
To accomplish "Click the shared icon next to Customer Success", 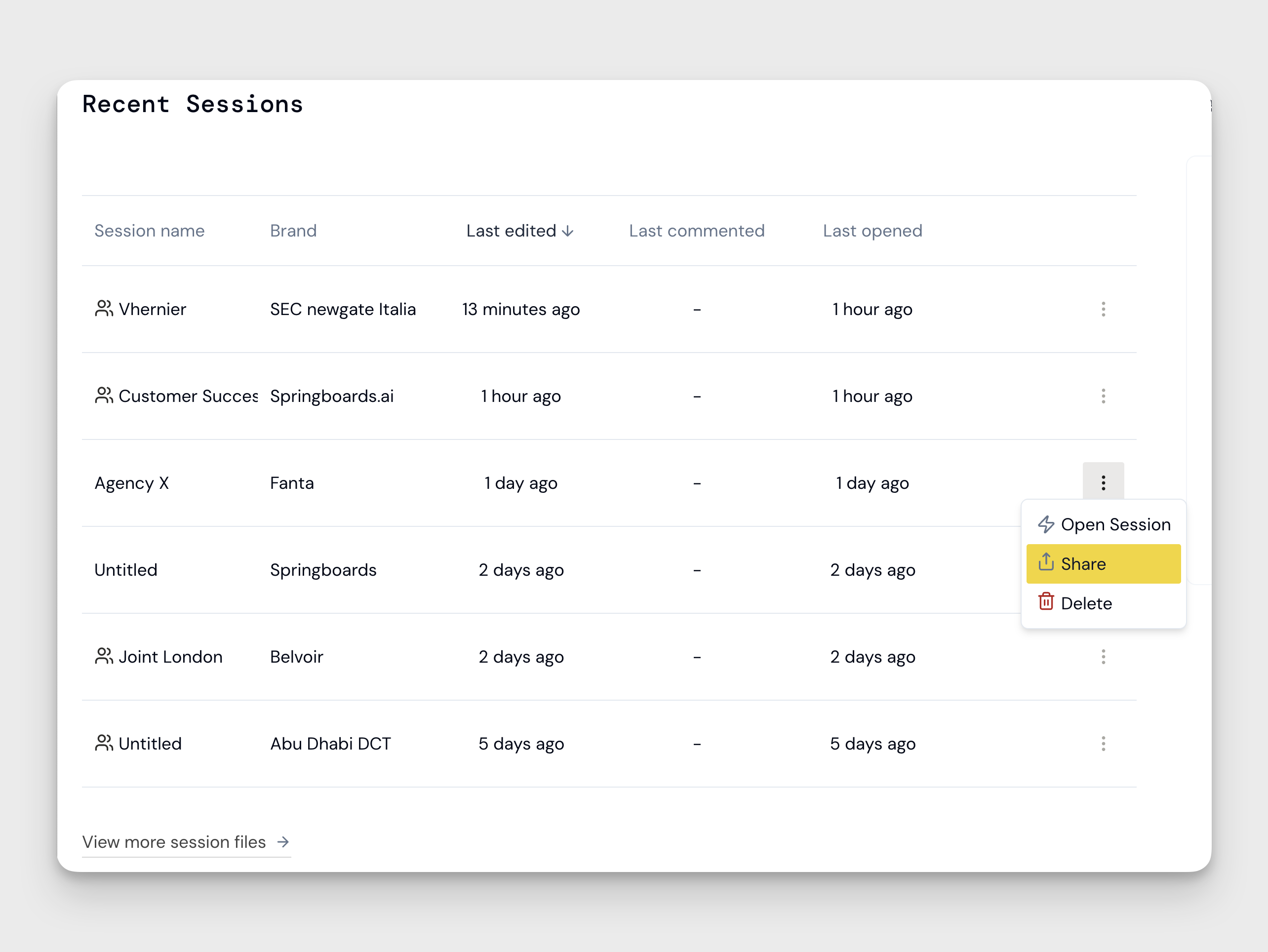I will click(x=104, y=396).
